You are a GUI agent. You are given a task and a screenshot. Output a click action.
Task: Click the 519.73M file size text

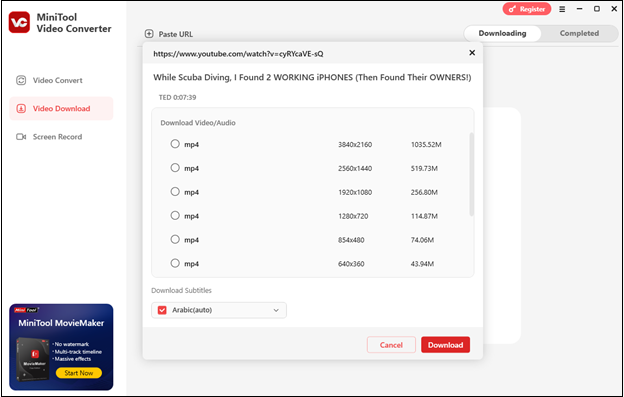pos(424,169)
